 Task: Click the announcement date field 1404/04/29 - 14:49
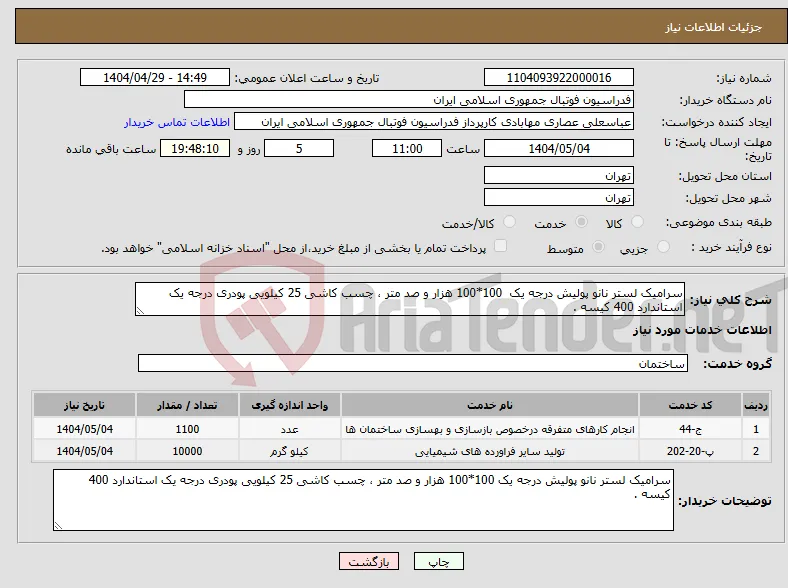coord(155,77)
